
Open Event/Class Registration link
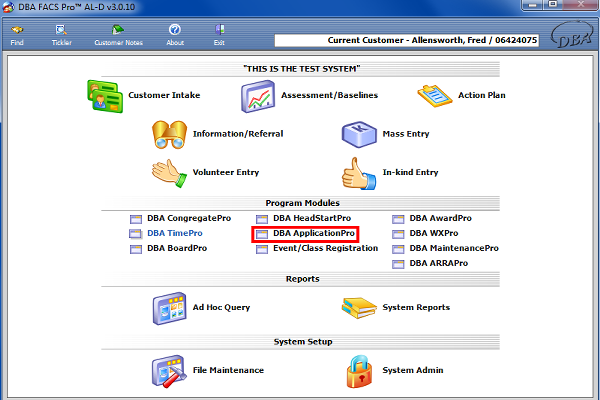325,248
